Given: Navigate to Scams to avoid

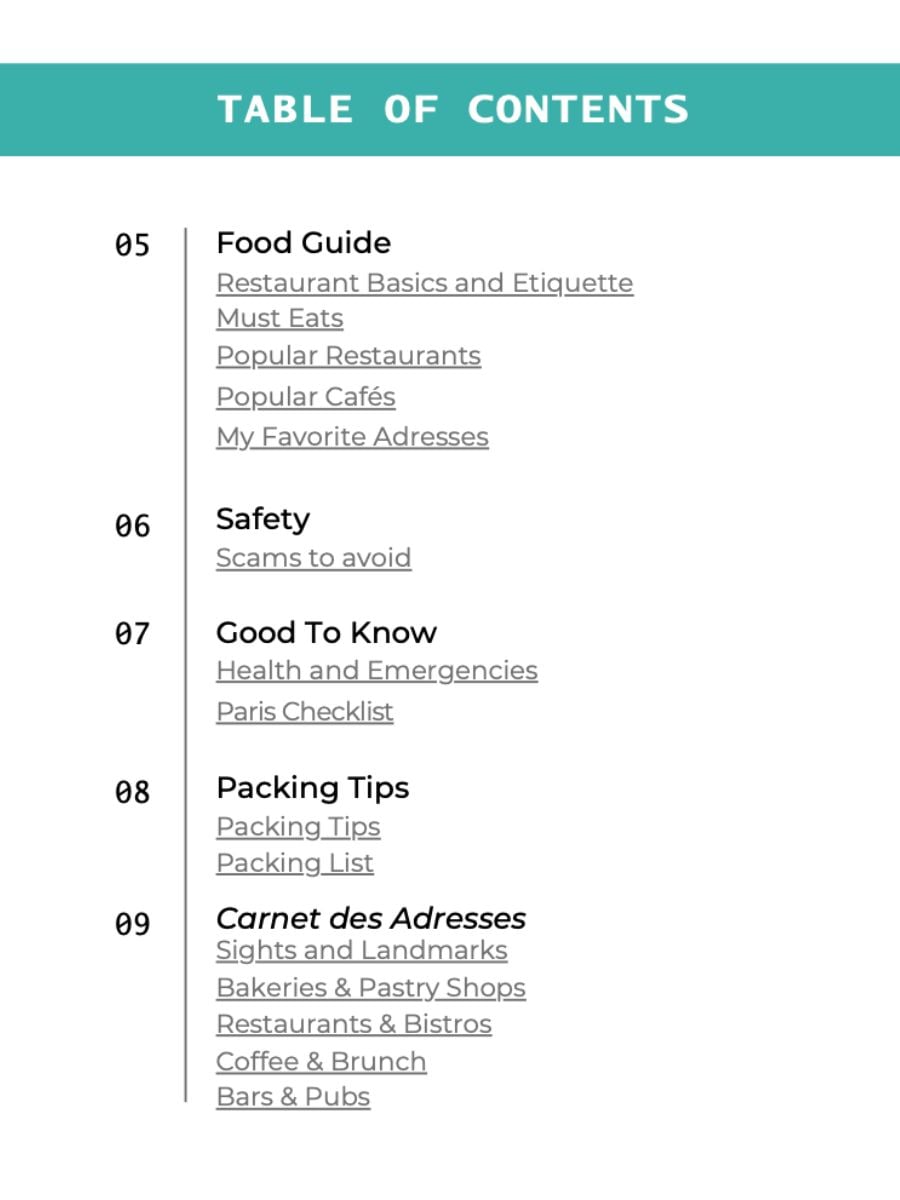Looking at the screenshot, I should (x=313, y=558).
